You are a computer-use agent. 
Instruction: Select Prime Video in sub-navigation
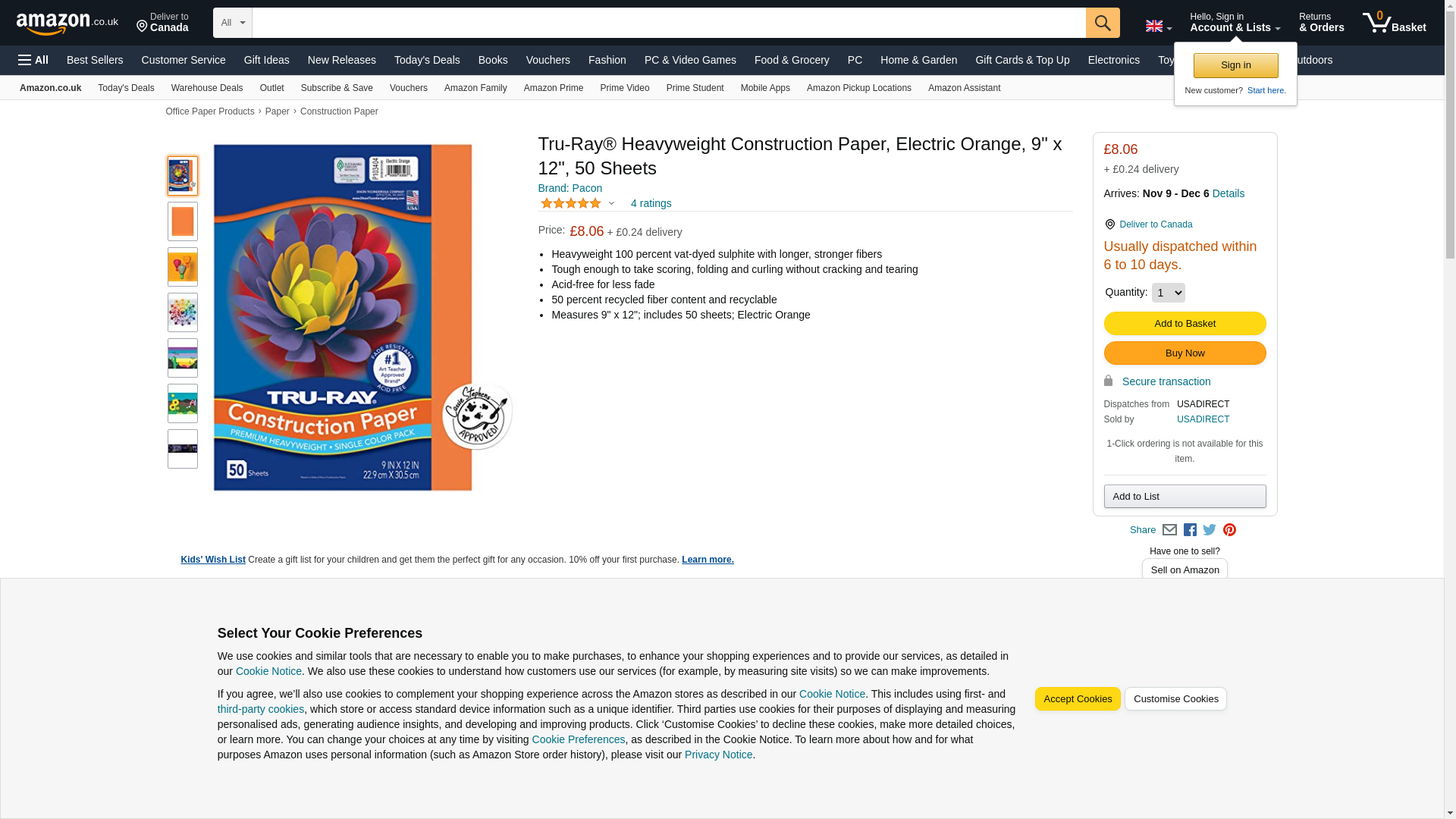624,88
